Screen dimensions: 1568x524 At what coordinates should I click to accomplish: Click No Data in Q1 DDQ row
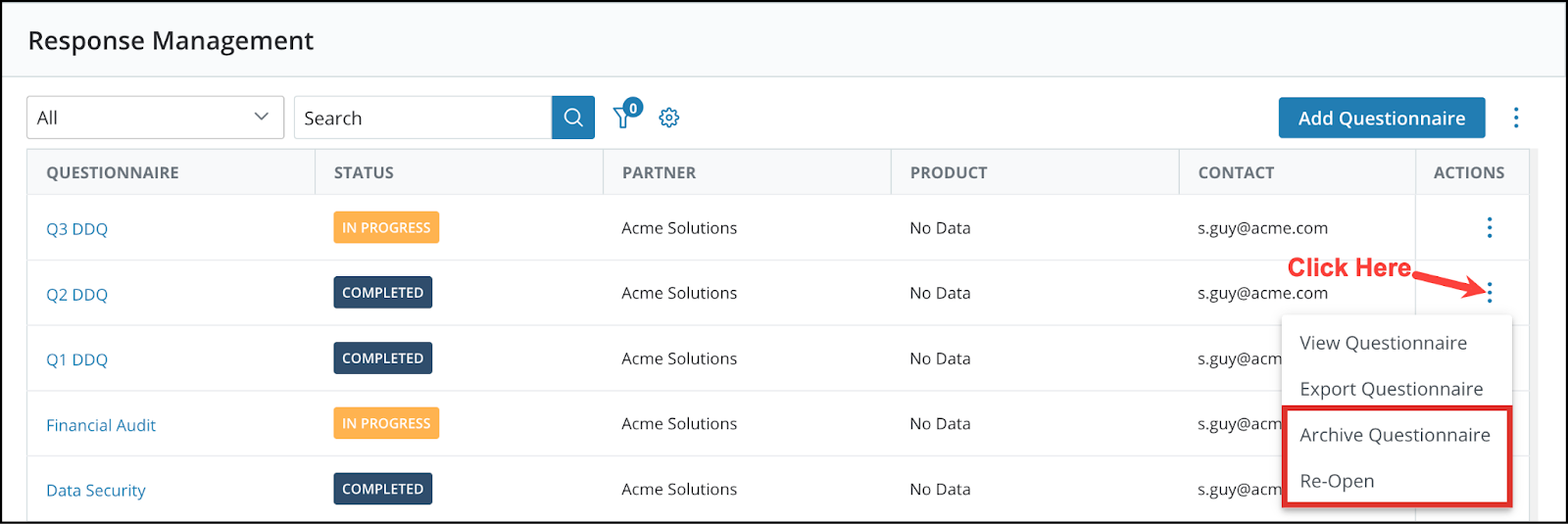(940, 358)
